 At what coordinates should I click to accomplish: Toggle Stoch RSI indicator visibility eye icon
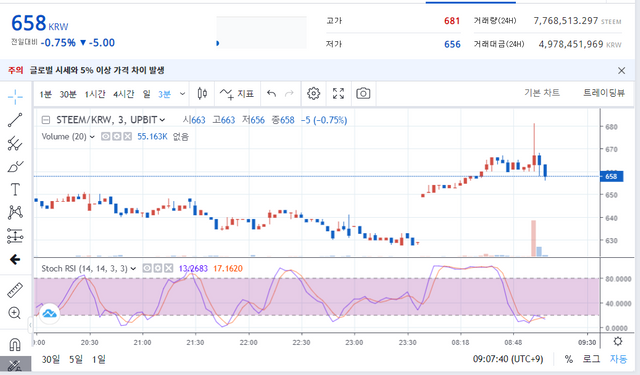click(147, 268)
